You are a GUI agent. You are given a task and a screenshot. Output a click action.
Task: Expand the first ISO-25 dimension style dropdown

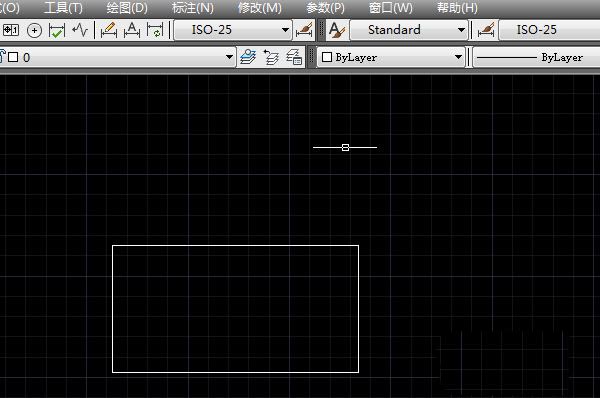coord(285,30)
